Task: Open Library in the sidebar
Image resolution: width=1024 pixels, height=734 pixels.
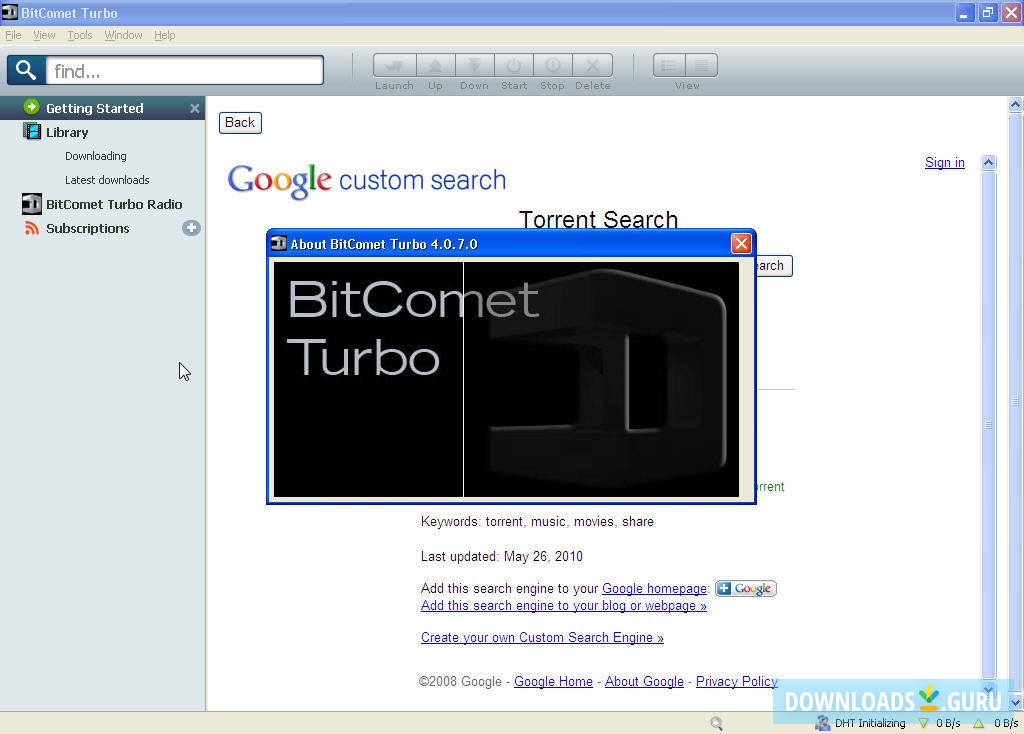Action: pyautogui.click(x=67, y=133)
